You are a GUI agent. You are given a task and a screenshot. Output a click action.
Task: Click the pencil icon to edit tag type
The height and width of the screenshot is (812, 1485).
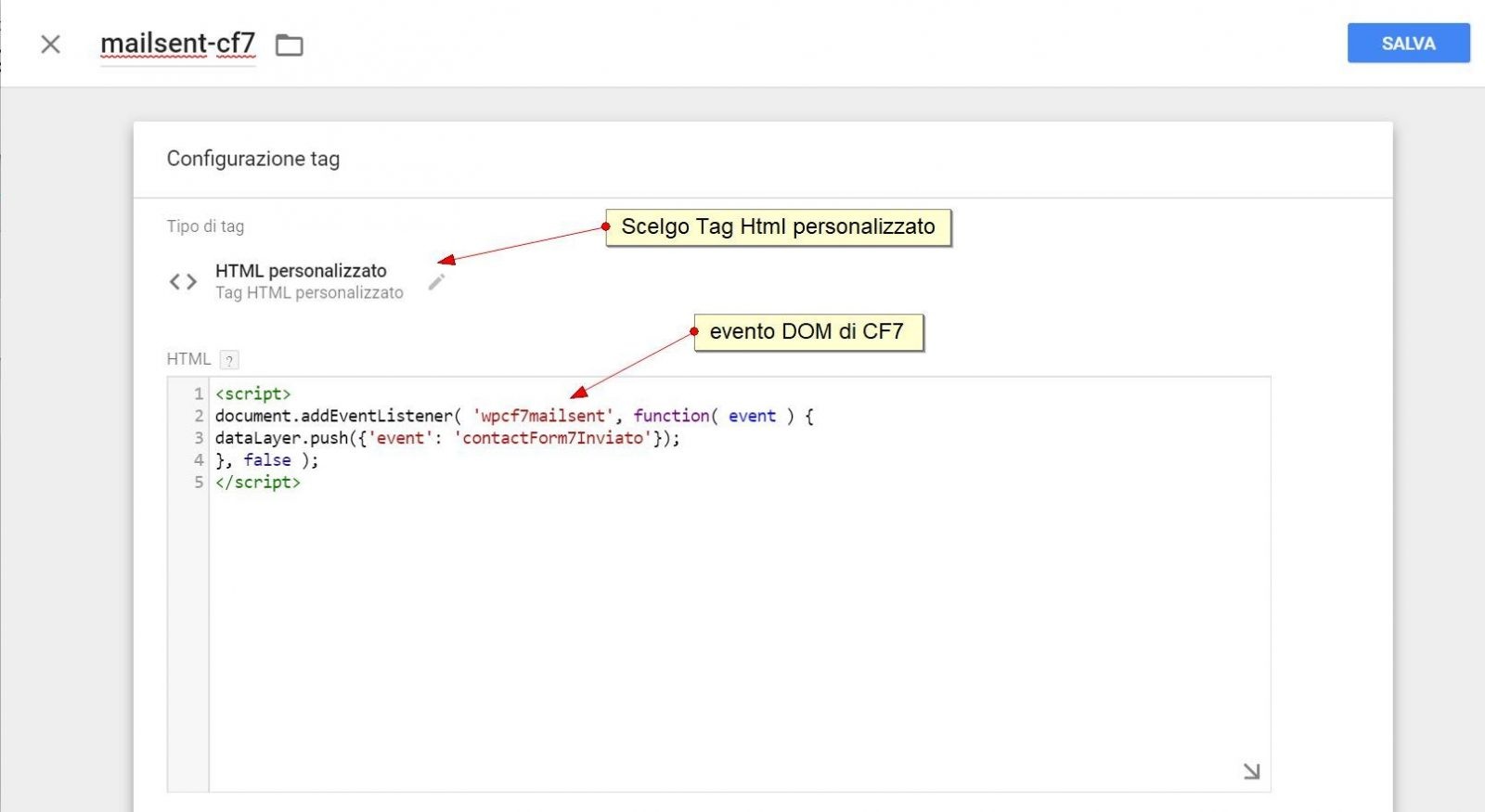click(x=436, y=282)
